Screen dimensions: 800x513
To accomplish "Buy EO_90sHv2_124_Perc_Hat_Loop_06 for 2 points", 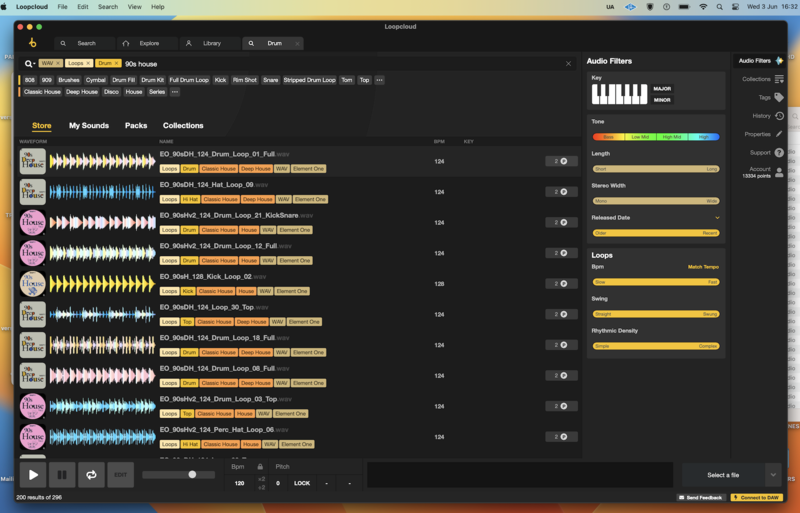I will click(561, 437).
